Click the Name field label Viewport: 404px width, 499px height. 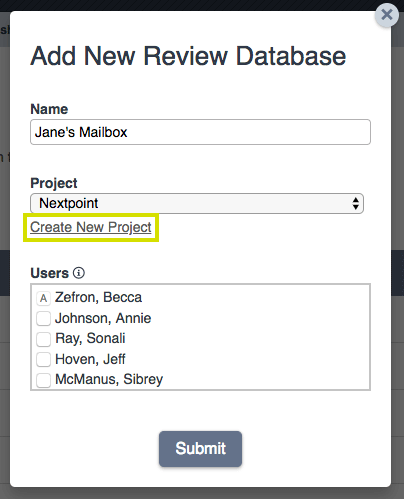point(49,109)
